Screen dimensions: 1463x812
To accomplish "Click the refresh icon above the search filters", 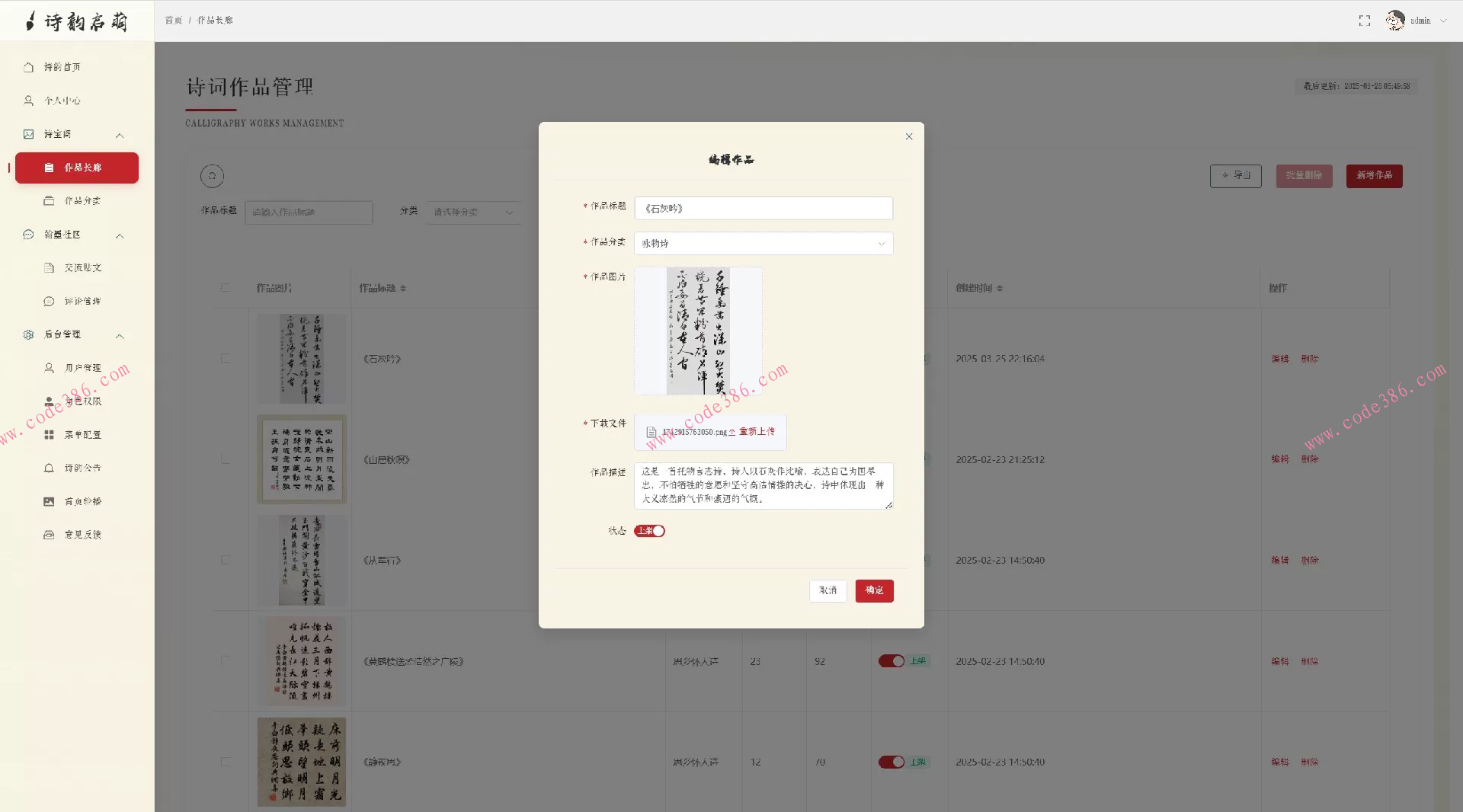I will click(212, 176).
